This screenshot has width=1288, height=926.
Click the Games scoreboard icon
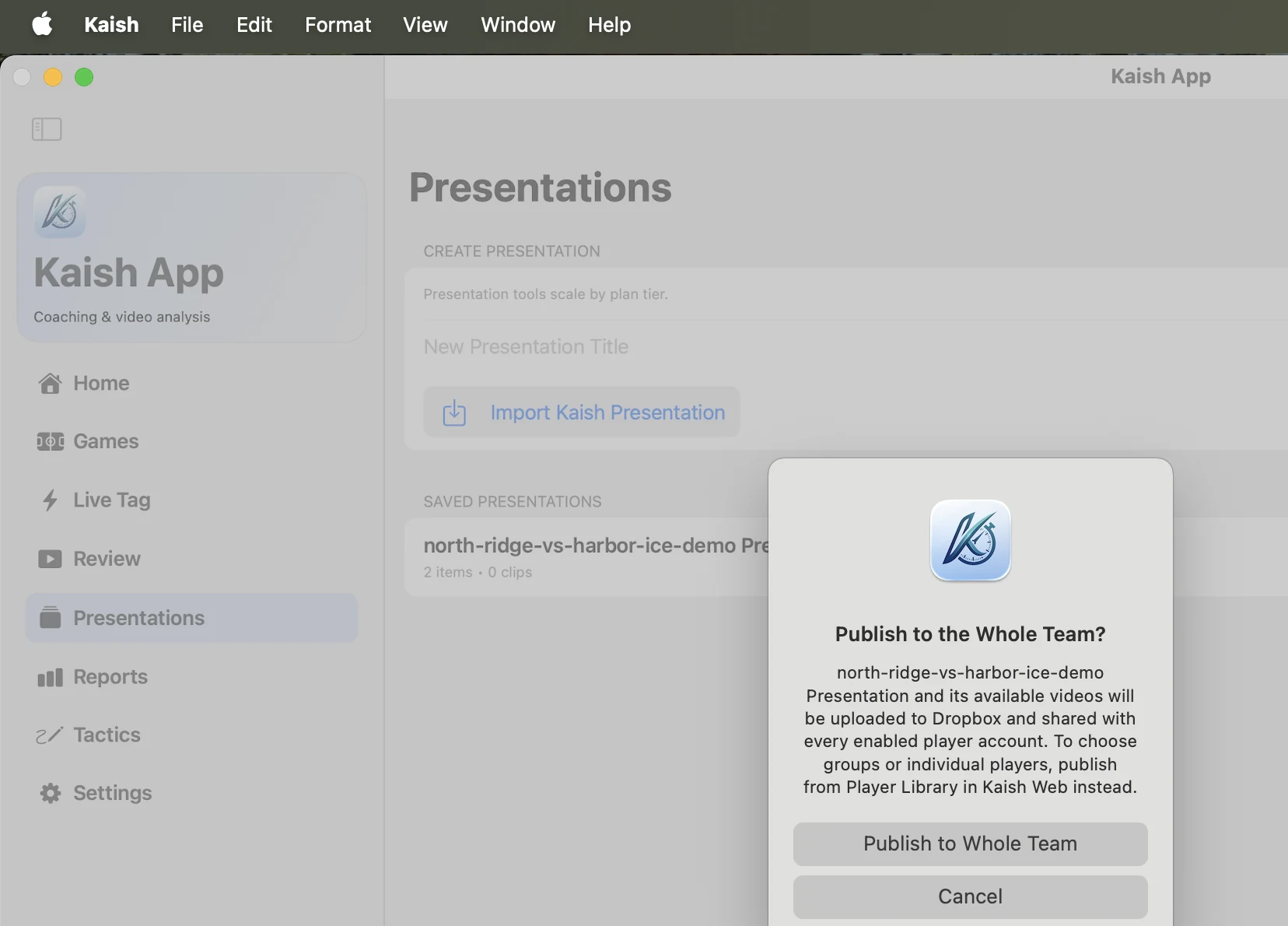(51, 442)
